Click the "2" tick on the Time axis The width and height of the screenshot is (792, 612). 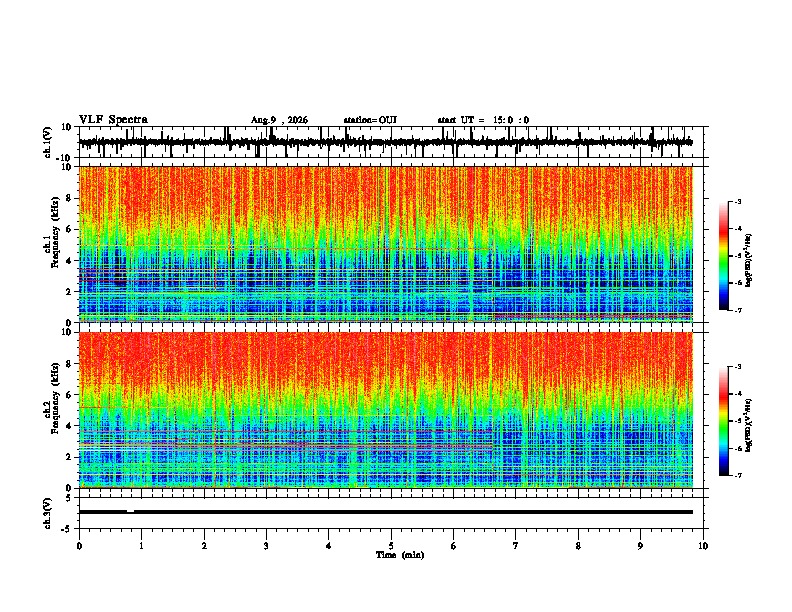pyautogui.click(x=204, y=546)
